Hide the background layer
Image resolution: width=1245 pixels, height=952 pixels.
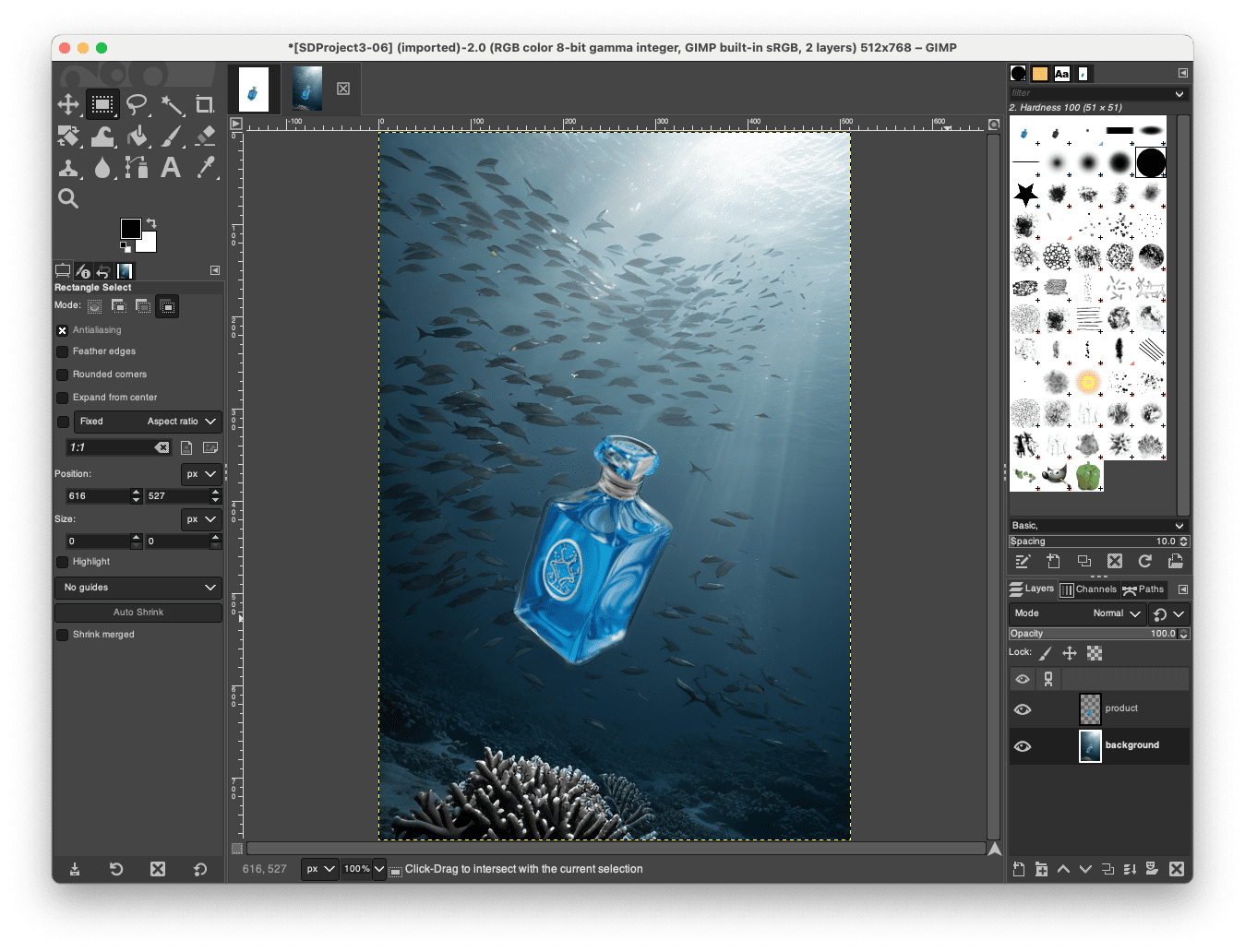pos(1023,746)
